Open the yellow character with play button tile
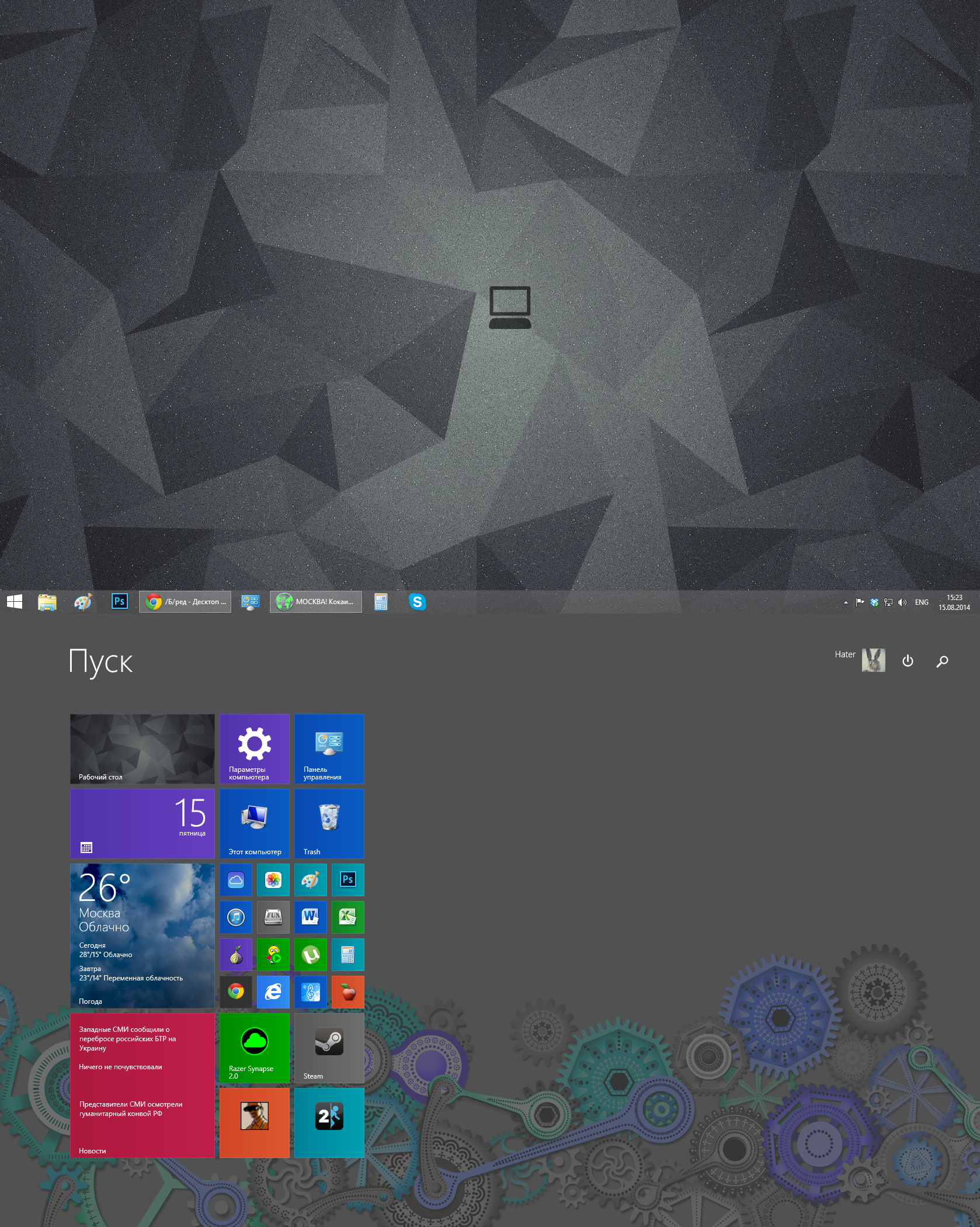 273,955
